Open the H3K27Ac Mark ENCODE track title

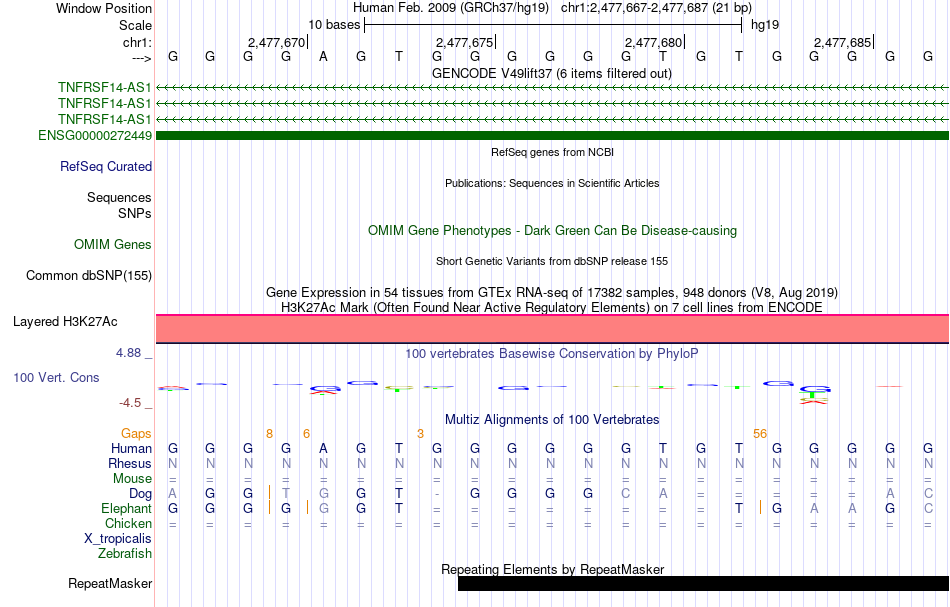552,307
